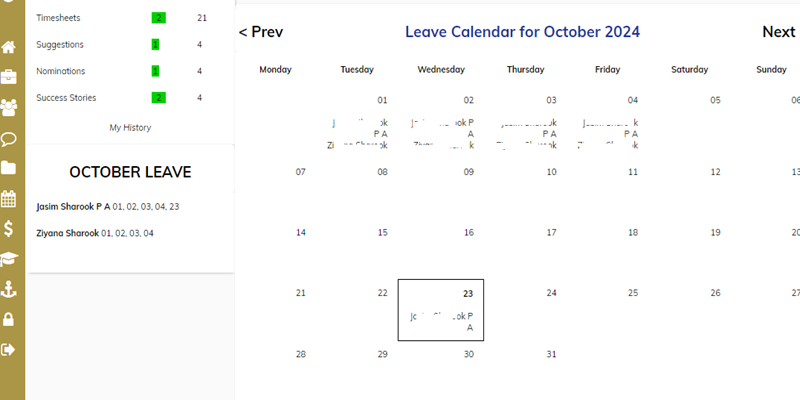The height and width of the screenshot is (400, 800).
Task: Click the briefcase icon in sidebar
Action: tap(8, 77)
